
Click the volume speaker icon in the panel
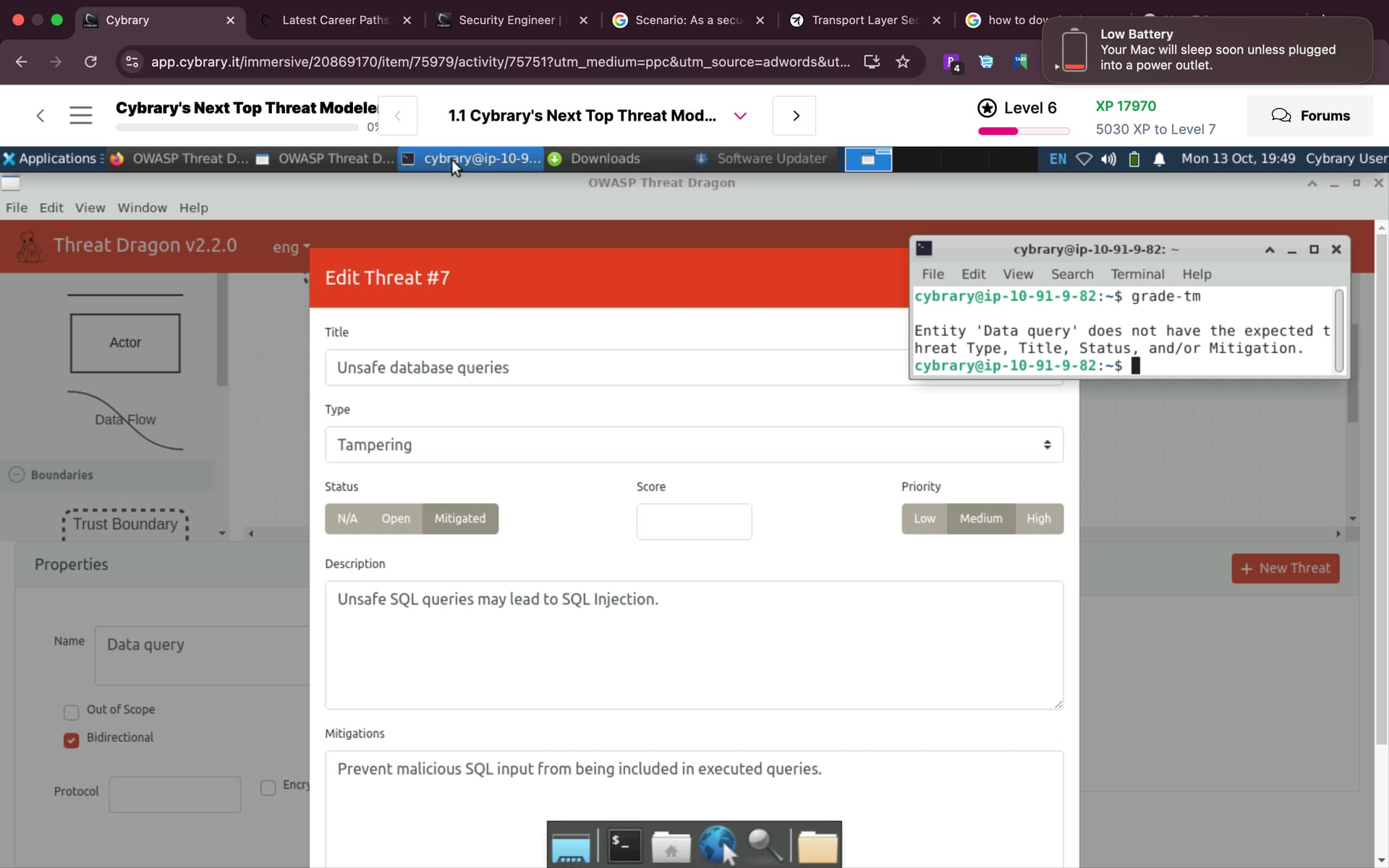[x=1108, y=159]
